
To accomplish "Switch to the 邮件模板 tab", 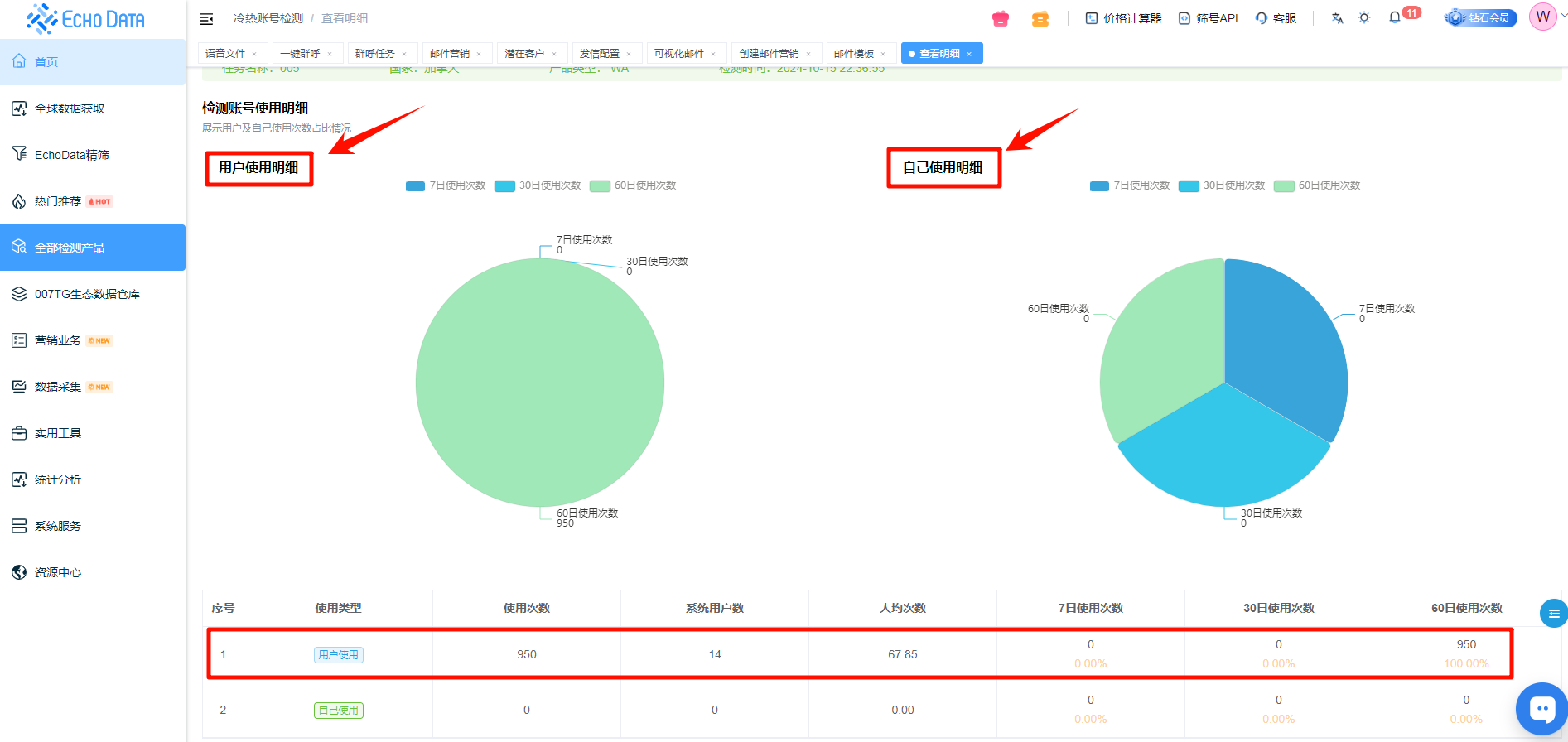I will 853,54.
